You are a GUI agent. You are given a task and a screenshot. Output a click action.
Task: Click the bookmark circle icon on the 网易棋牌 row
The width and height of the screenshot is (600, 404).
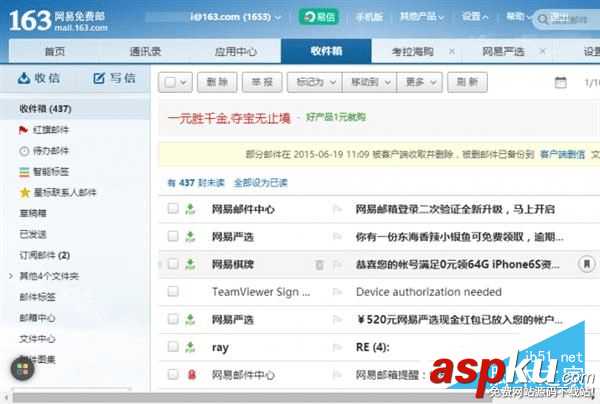[587, 264]
